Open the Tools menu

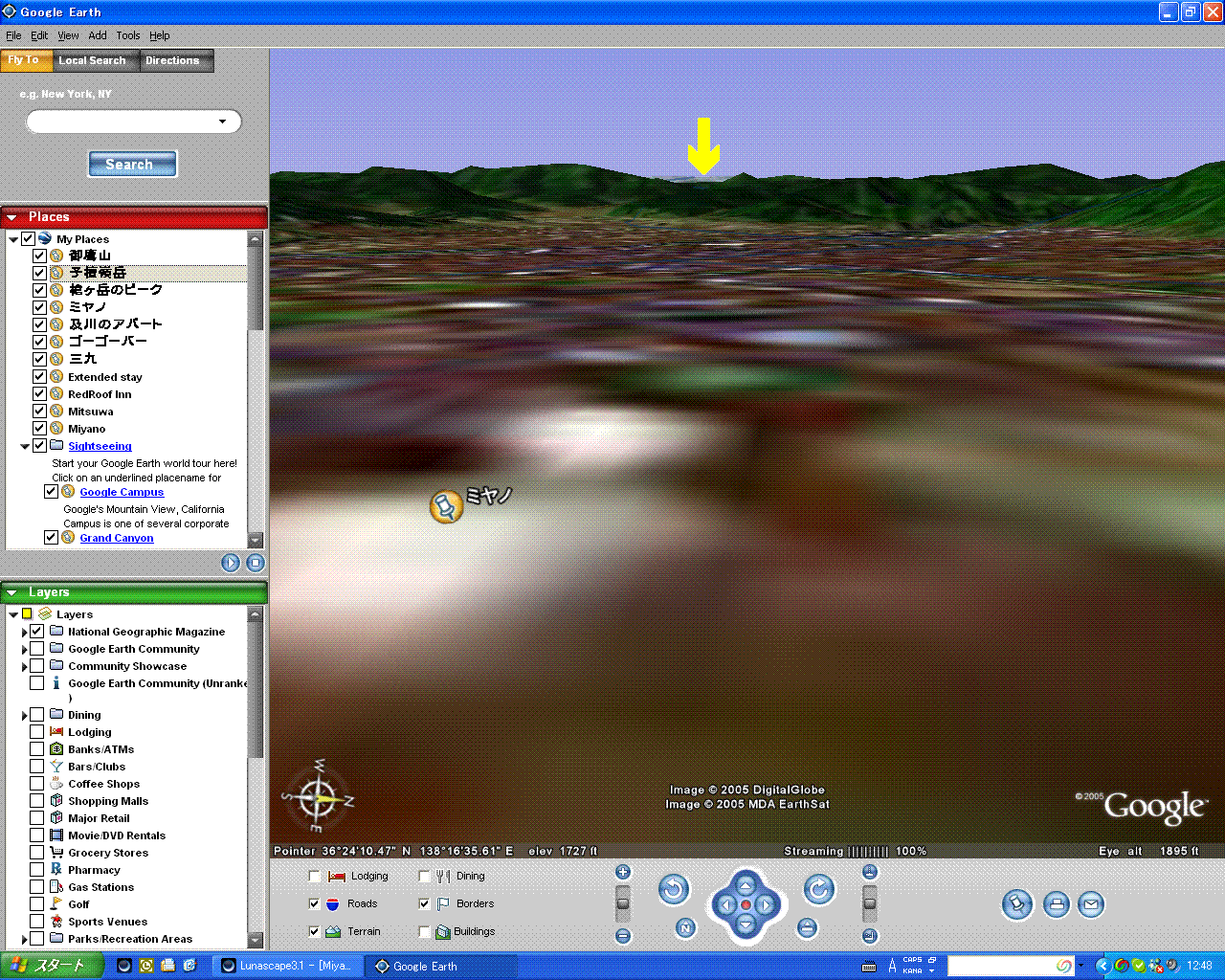(x=128, y=35)
